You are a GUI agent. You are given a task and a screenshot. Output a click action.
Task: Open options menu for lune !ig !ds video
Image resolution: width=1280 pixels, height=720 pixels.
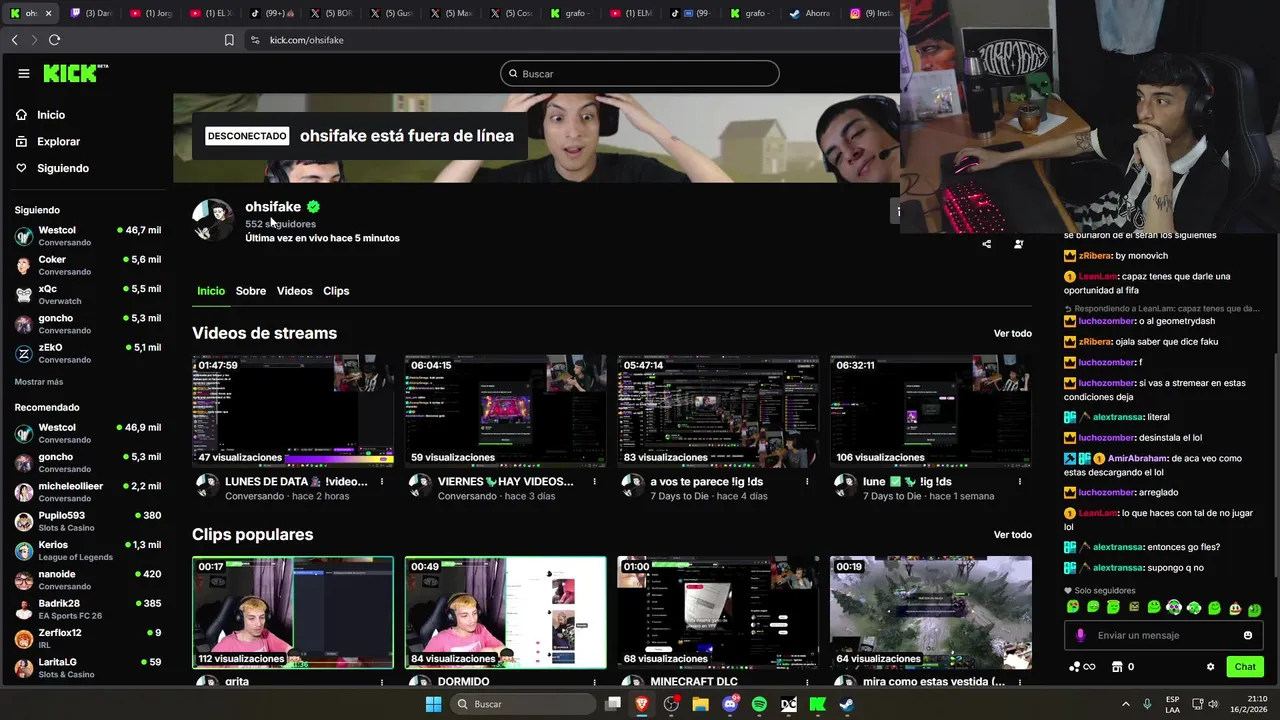tap(1020, 482)
